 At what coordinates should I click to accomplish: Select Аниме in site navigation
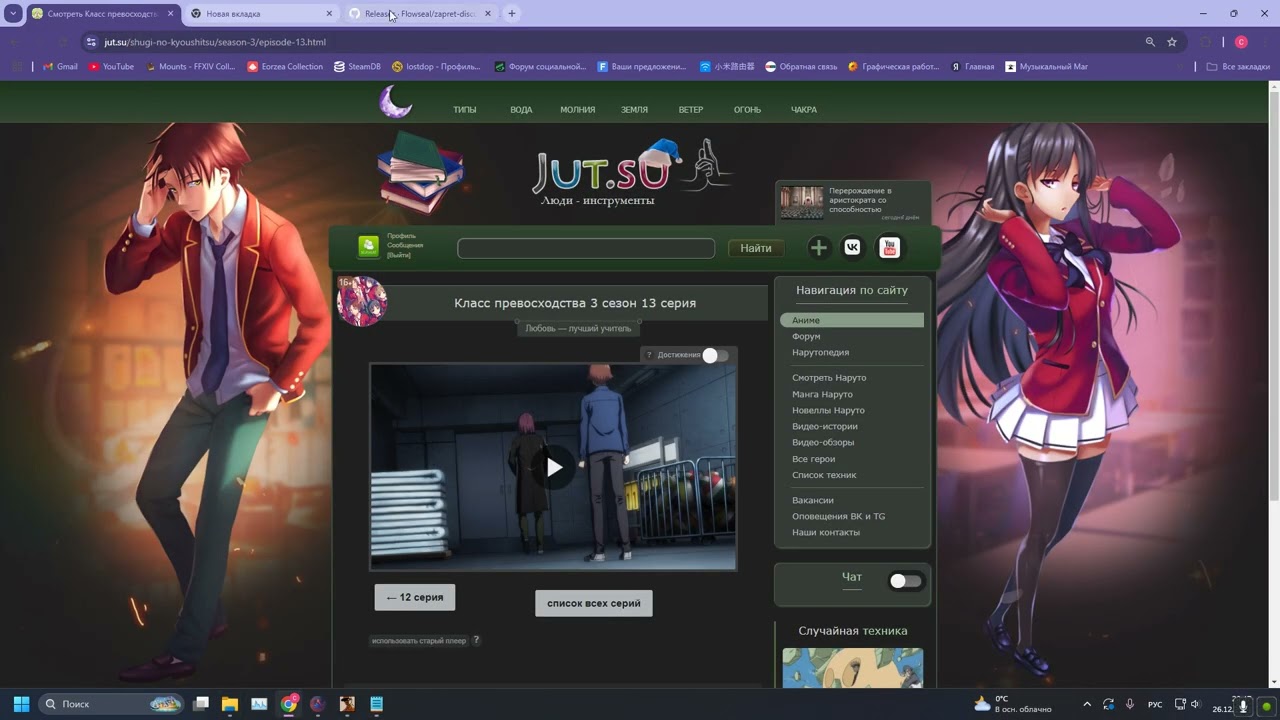[852, 320]
